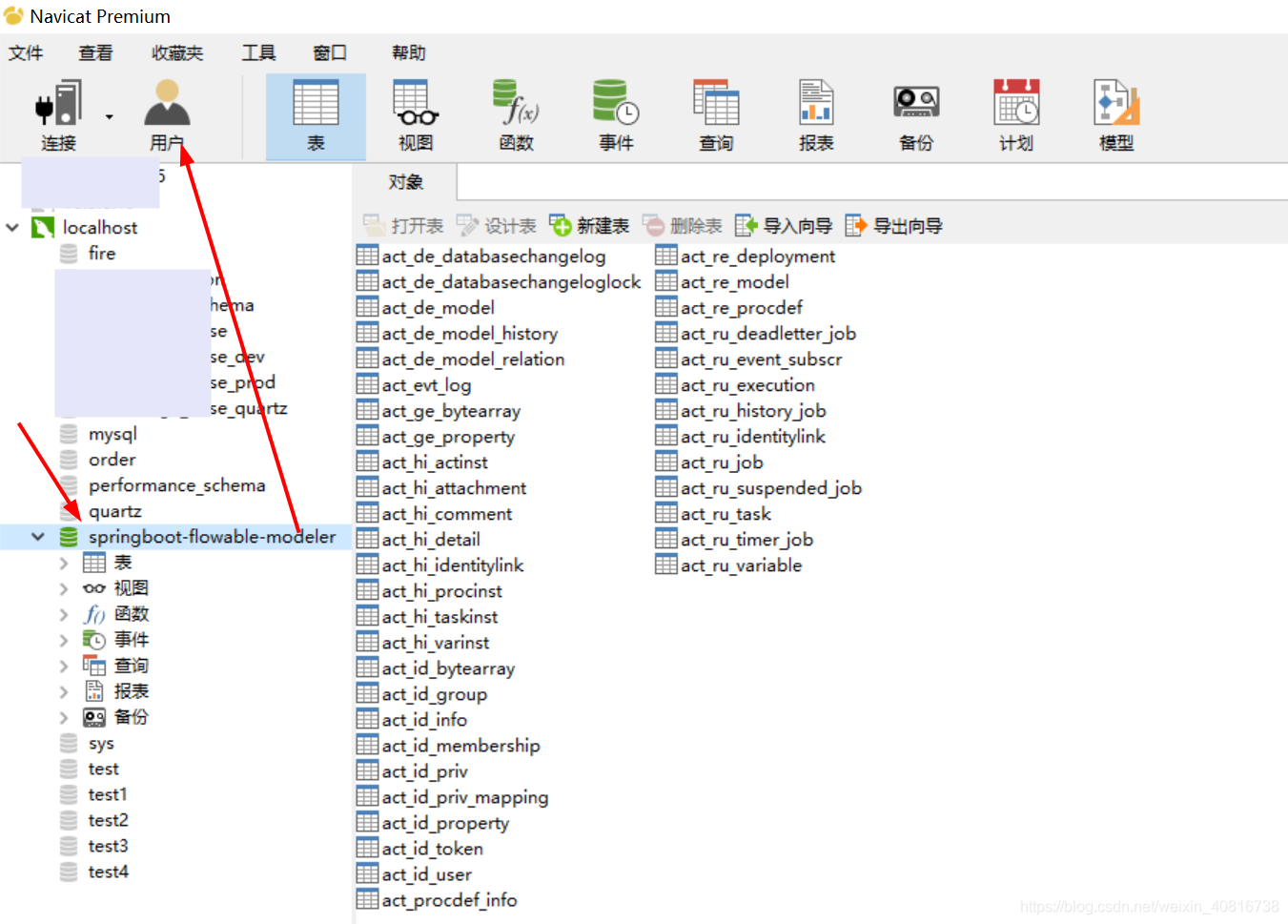Select the fire database icon
This screenshot has height=924, width=1288.
[69, 254]
